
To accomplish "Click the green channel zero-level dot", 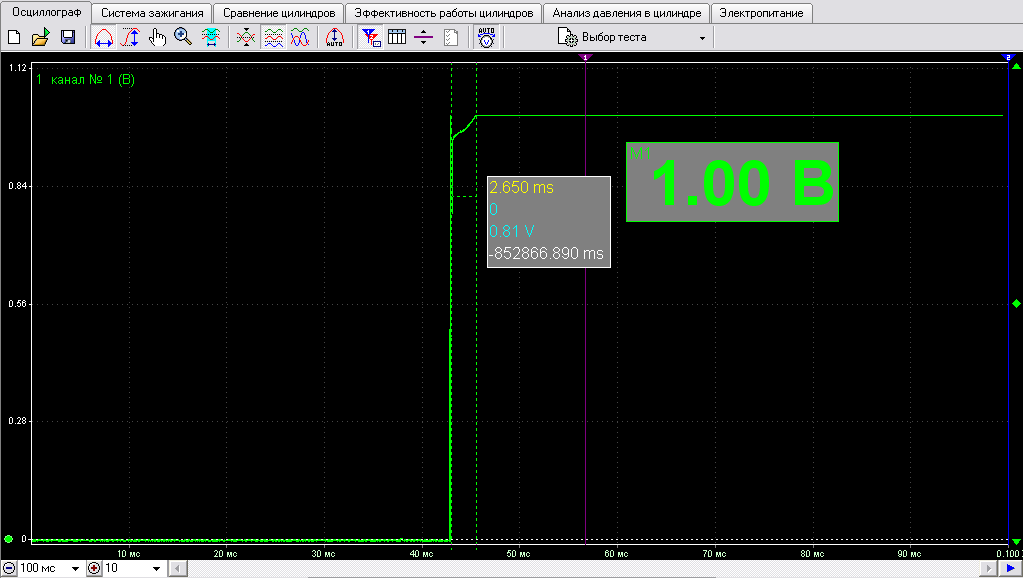I will click(x=8, y=539).
